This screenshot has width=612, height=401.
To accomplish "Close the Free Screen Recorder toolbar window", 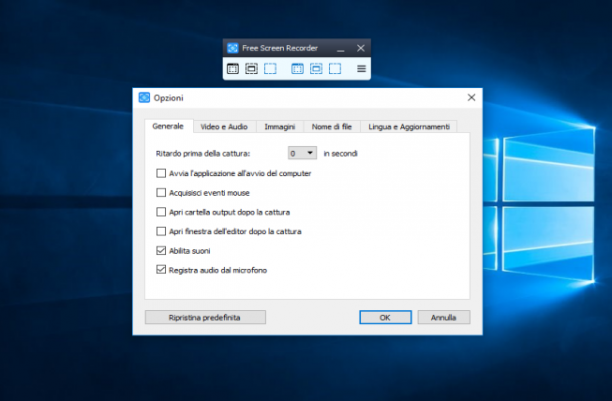I will 361,48.
